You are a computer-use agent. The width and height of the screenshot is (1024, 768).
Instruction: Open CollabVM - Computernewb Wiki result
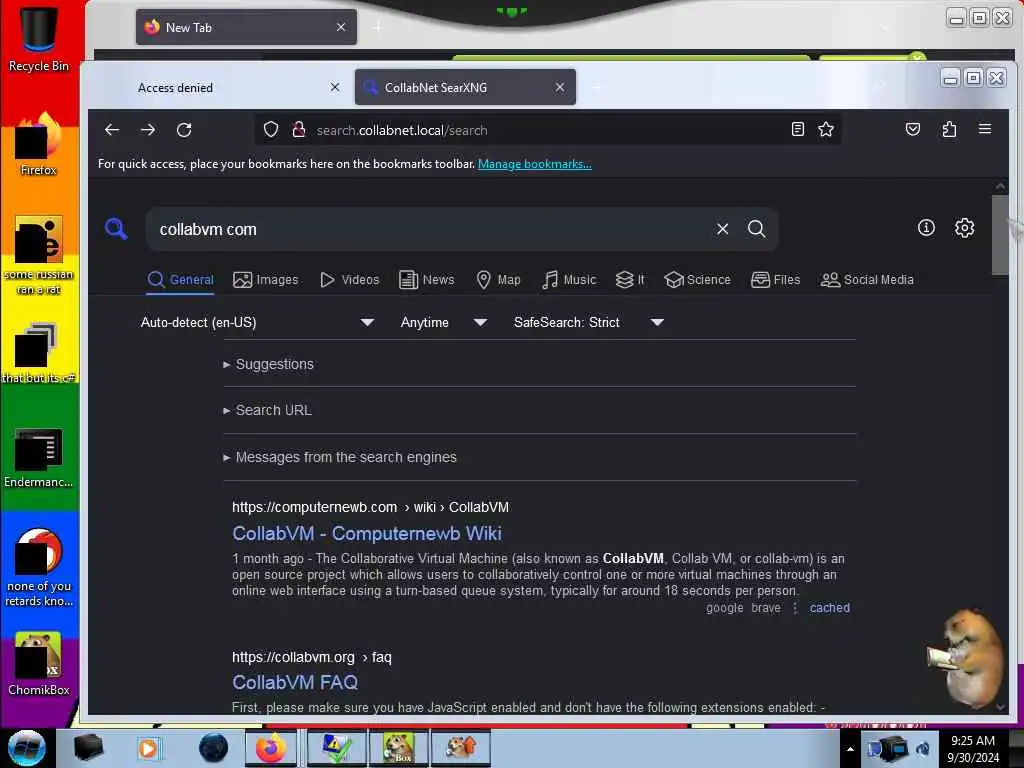367,533
